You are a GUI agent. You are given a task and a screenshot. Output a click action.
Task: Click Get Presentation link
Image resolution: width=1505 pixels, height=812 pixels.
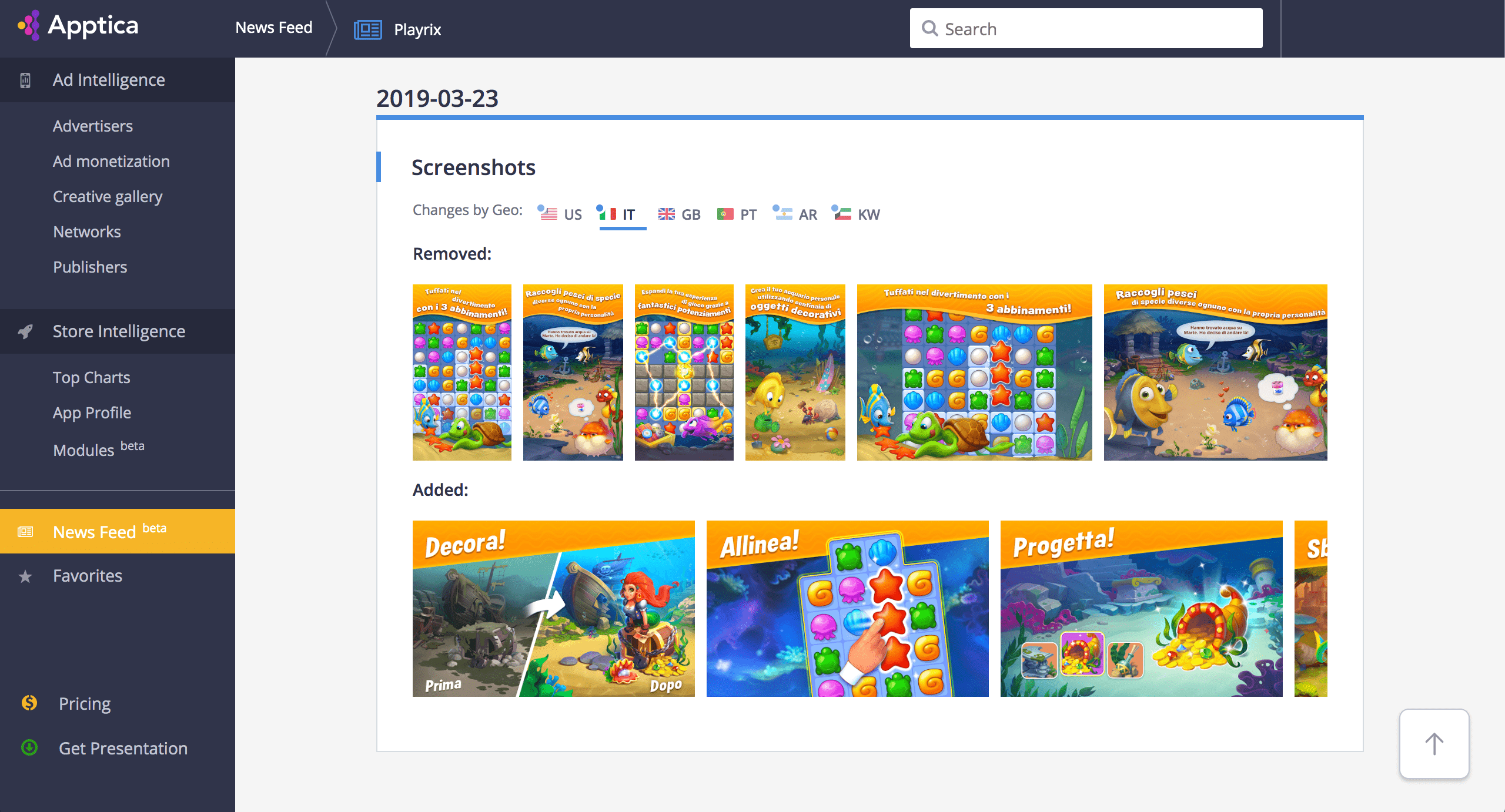(x=123, y=748)
